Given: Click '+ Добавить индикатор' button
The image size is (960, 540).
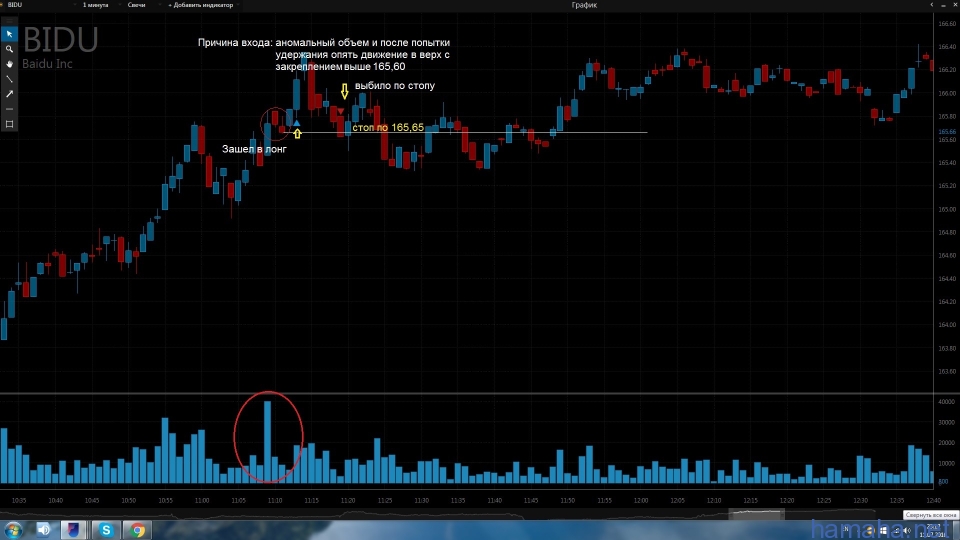Looking at the screenshot, I should [201, 5].
